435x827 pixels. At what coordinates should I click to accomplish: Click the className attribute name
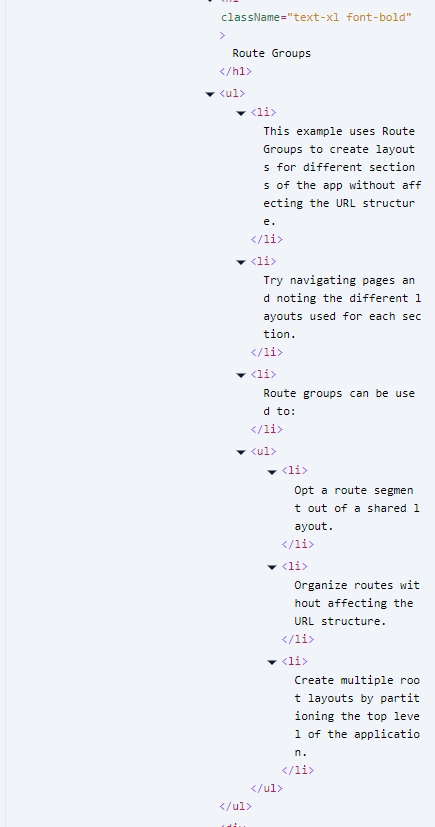click(250, 17)
